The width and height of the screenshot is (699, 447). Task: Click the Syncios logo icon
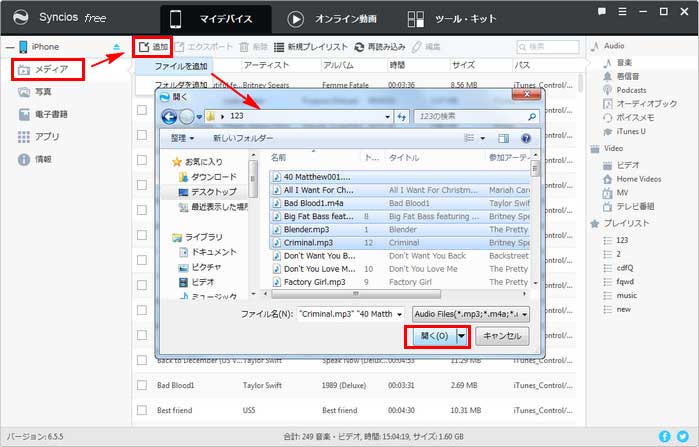click(x=21, y=17)
